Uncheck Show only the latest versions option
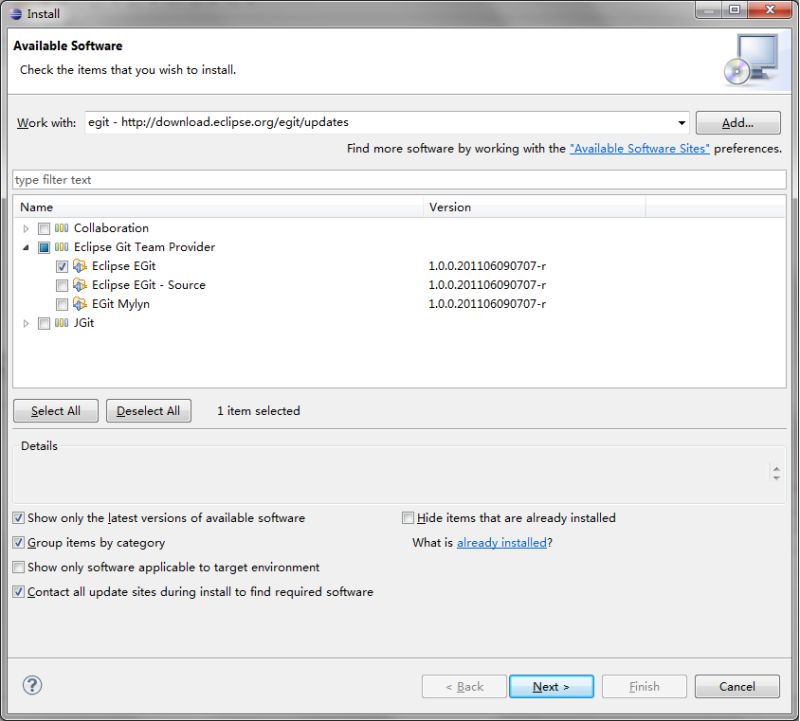The height and width of the screenshot is (721, 800). (x=17, y=518)
